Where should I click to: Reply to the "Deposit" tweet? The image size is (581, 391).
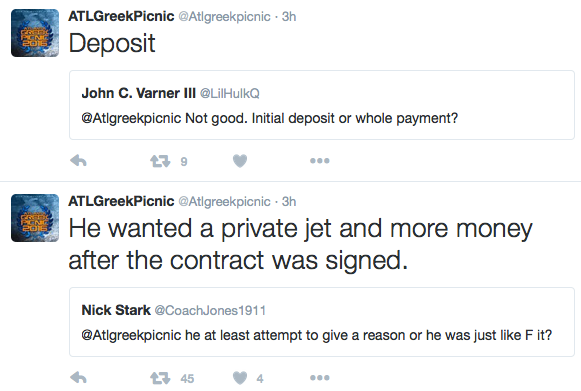(78, 161)
